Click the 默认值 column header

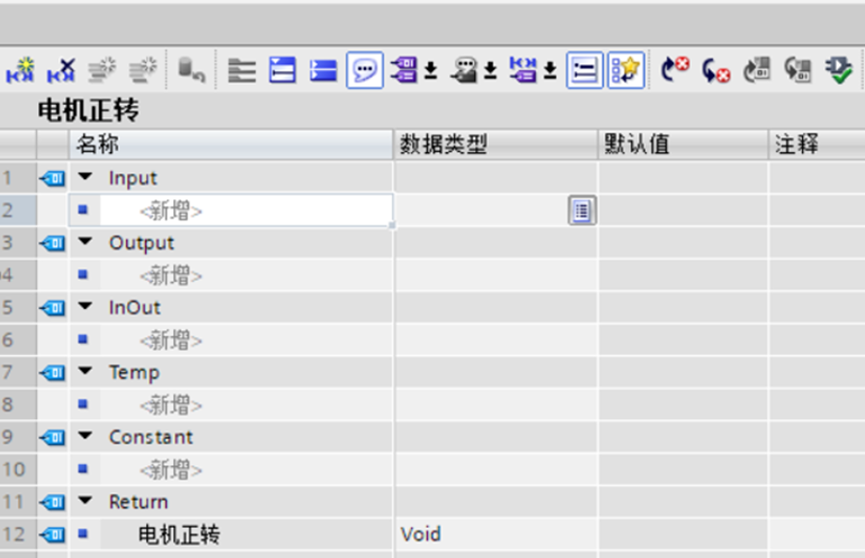(x=684, y=145)
